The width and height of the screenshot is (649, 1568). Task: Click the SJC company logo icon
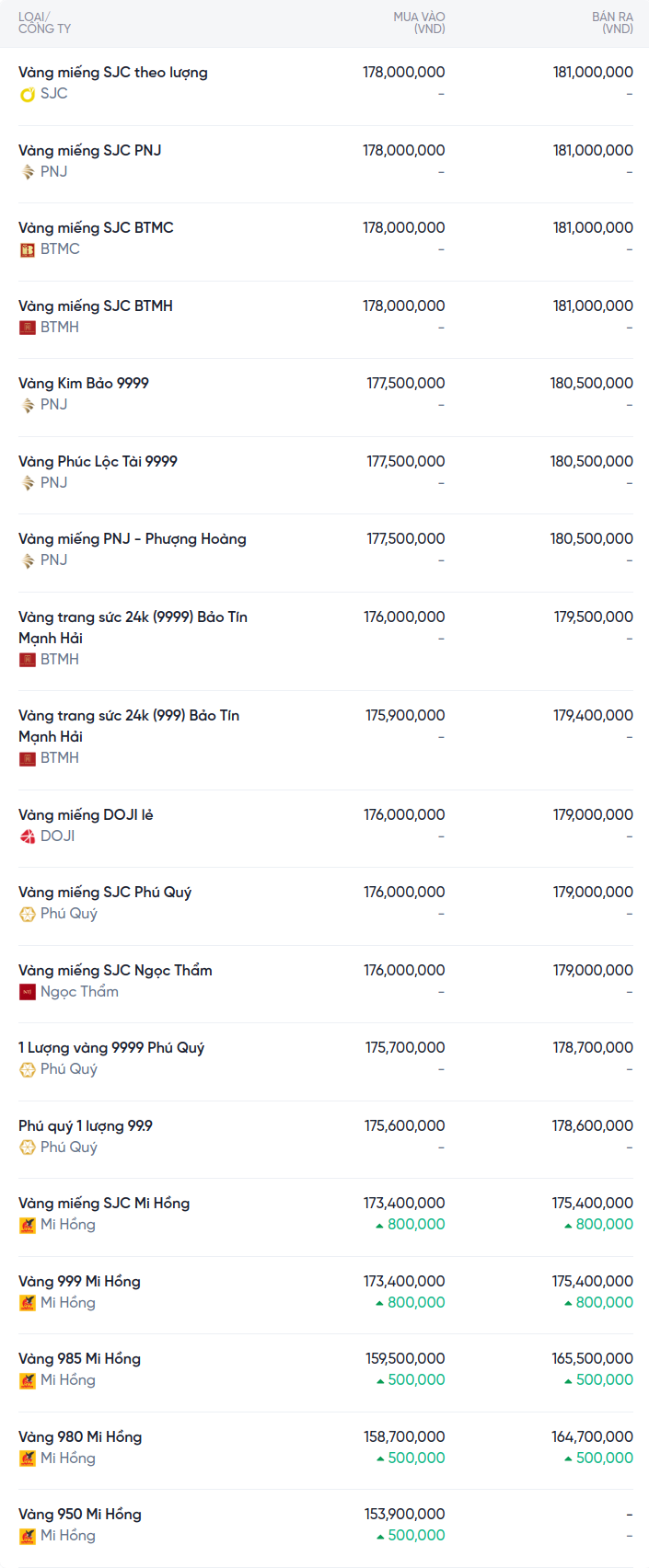click(x=28, y=94)
